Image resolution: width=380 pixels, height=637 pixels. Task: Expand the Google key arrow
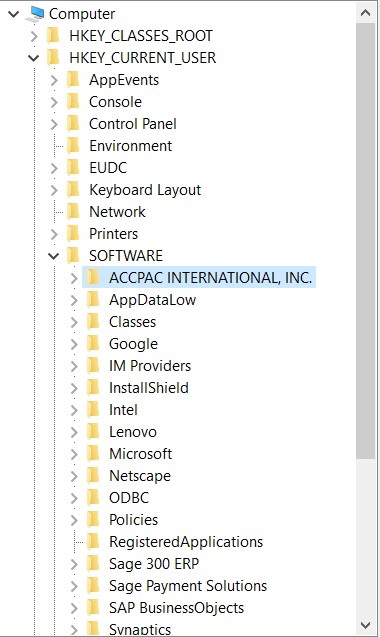point(74,344)
